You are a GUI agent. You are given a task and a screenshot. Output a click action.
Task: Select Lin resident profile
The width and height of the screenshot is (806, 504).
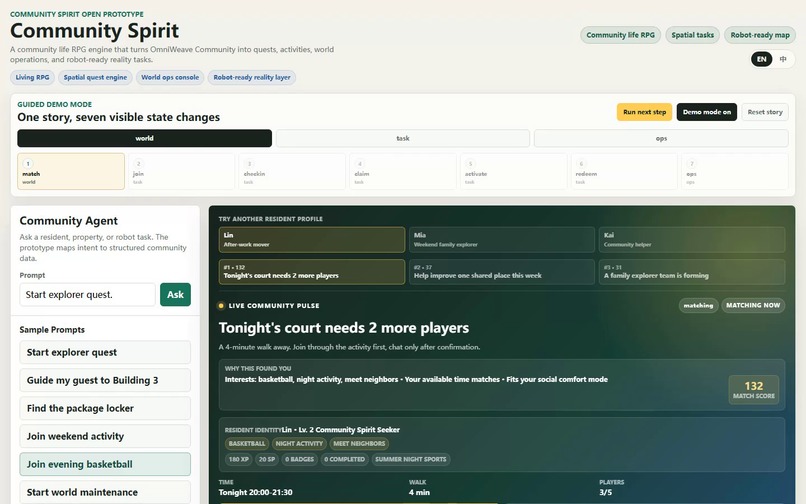[312, 240]
